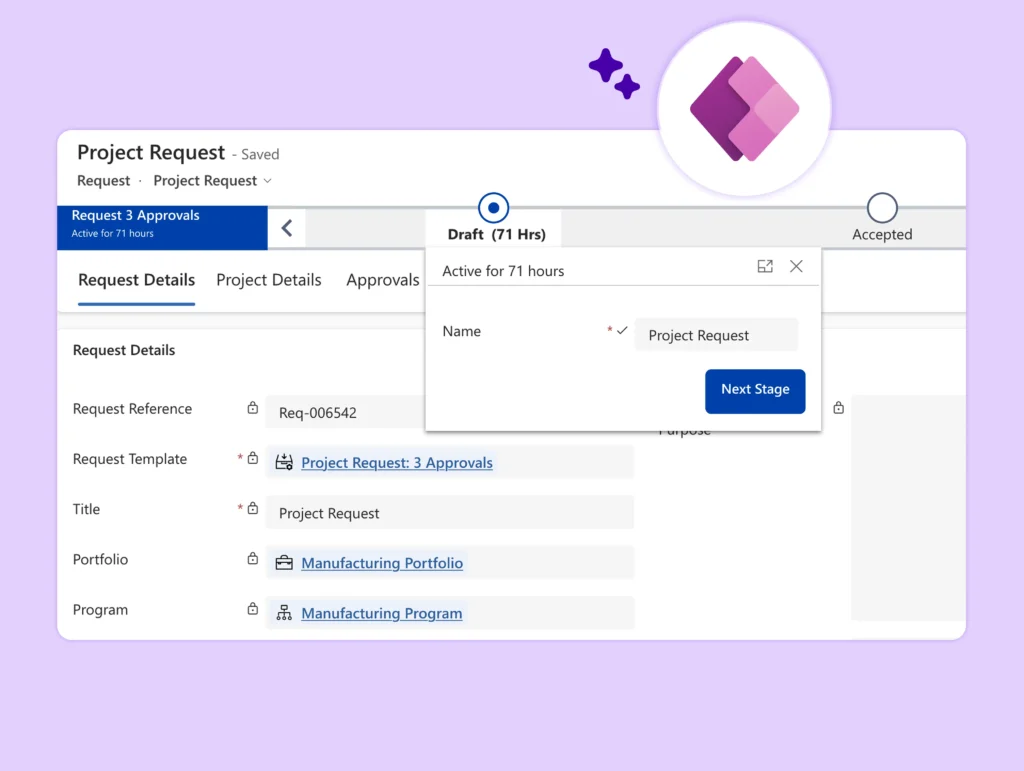Click the program hierarchy icon

click(x=284, y=613)
